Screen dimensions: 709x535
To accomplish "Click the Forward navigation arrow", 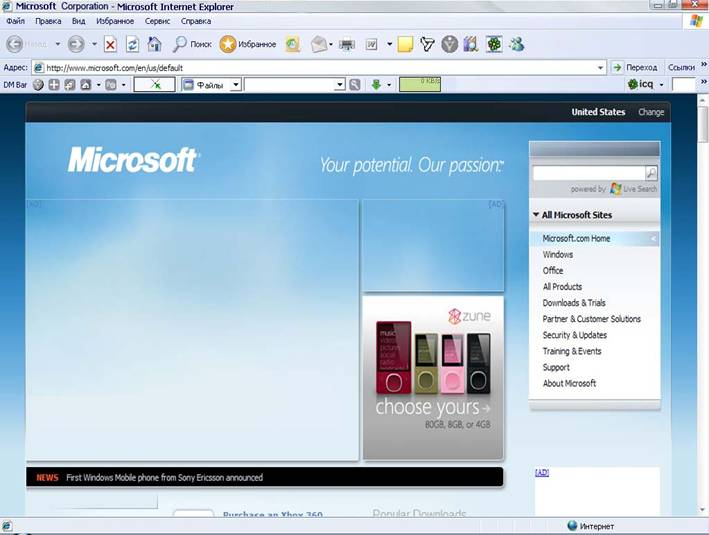I will [76, 44].
